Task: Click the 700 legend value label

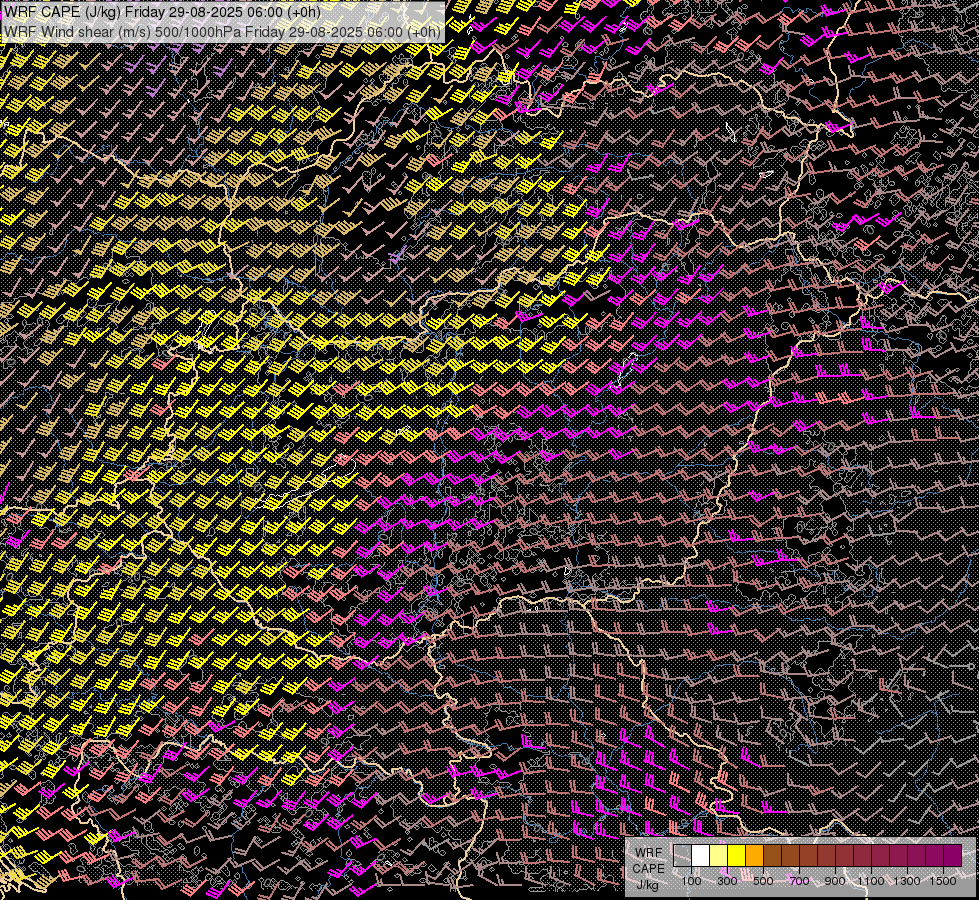Action: pos(799,881)
